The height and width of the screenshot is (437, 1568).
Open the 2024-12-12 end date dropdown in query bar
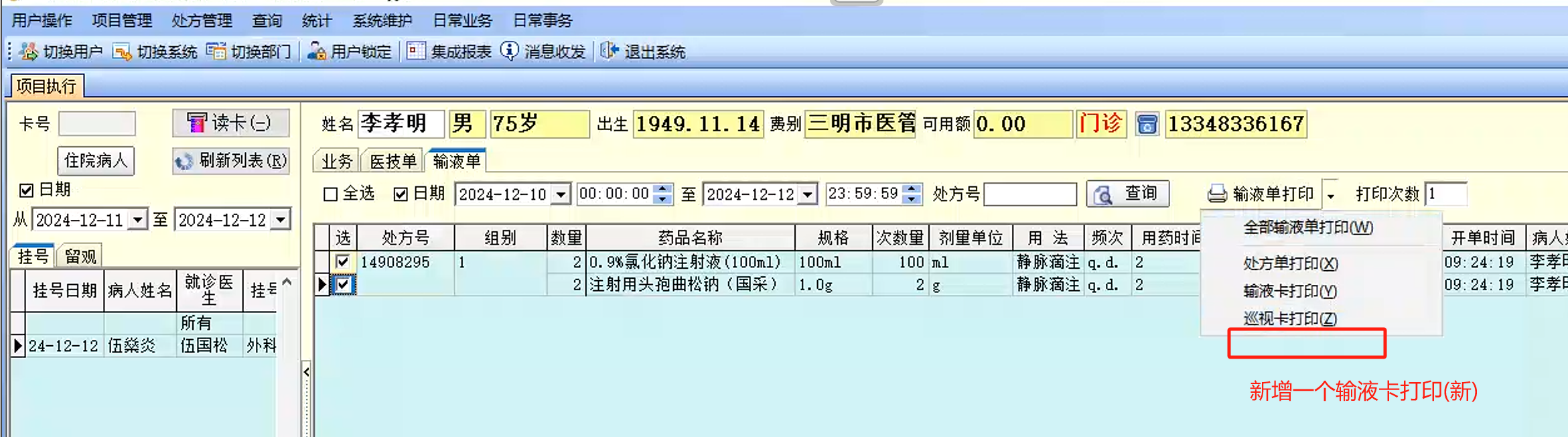(808, 195)
